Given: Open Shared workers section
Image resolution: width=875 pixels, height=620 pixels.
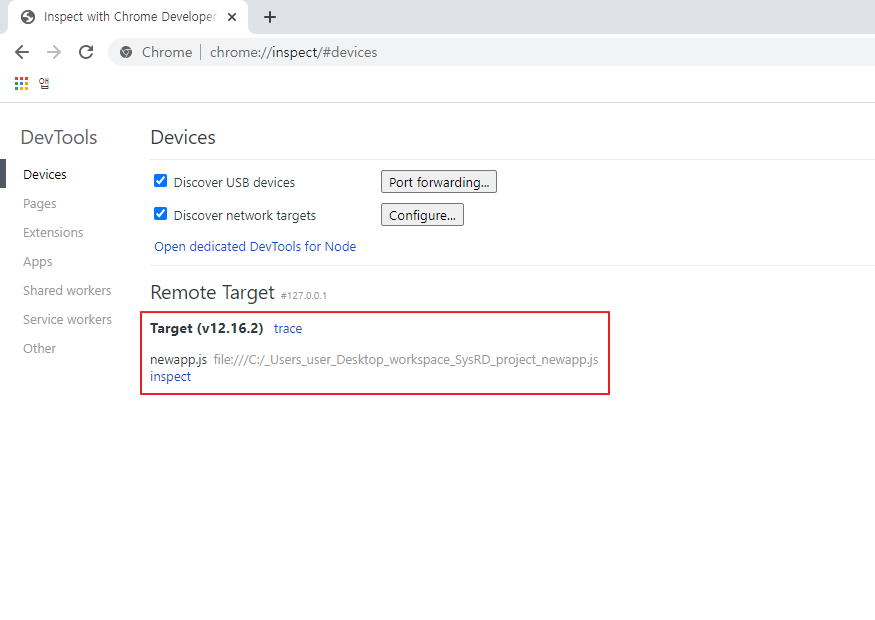Looking at the screenshot, I should pyautogui.click(x=67, y=291).
